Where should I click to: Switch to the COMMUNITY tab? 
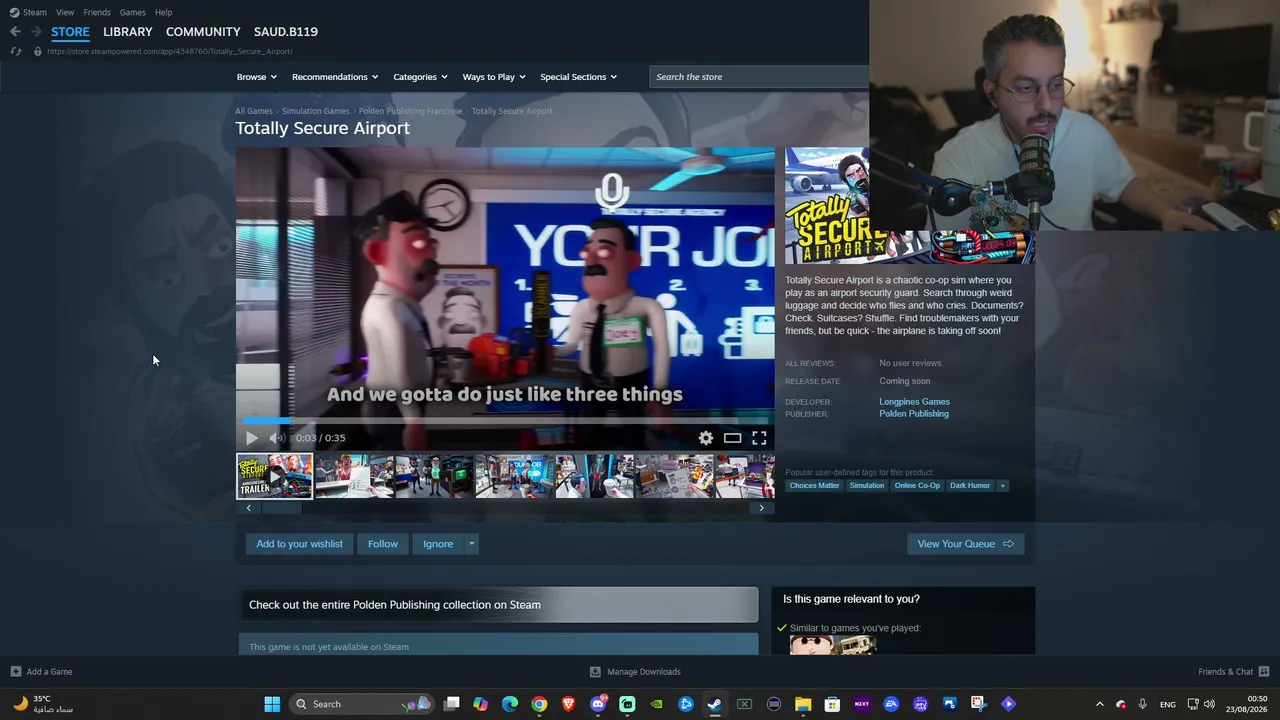tap(203, 32)
